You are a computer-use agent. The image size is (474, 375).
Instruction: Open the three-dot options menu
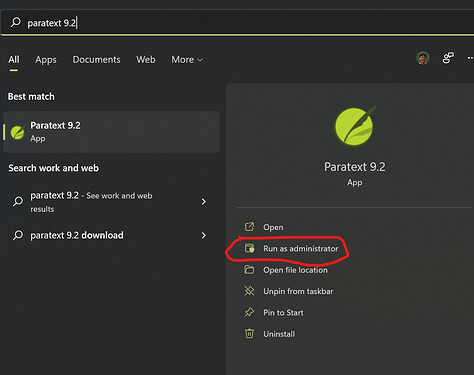coord(470,58)
